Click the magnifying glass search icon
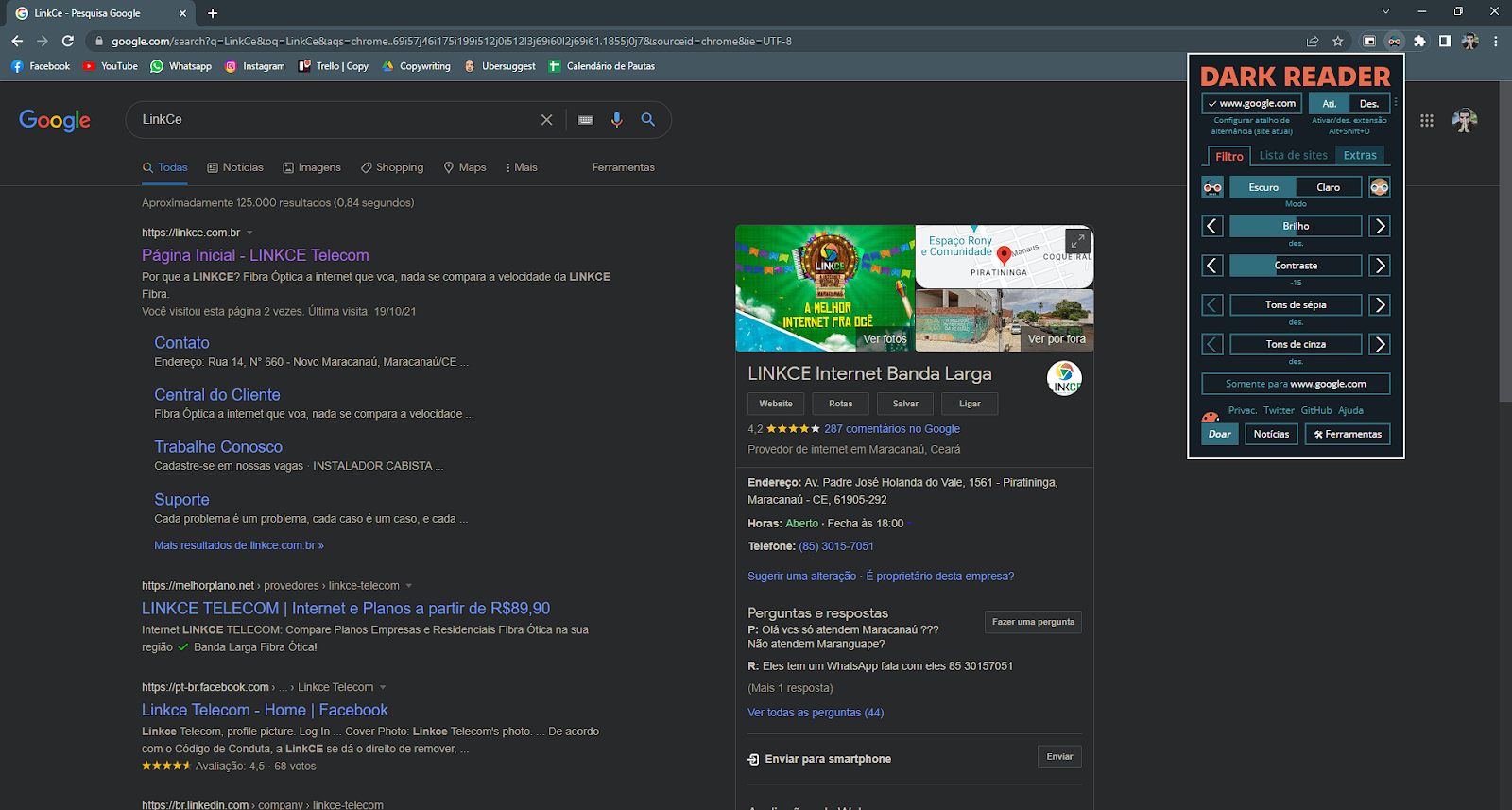This screenshot has width=1512, height=810. tap(648, 120)
